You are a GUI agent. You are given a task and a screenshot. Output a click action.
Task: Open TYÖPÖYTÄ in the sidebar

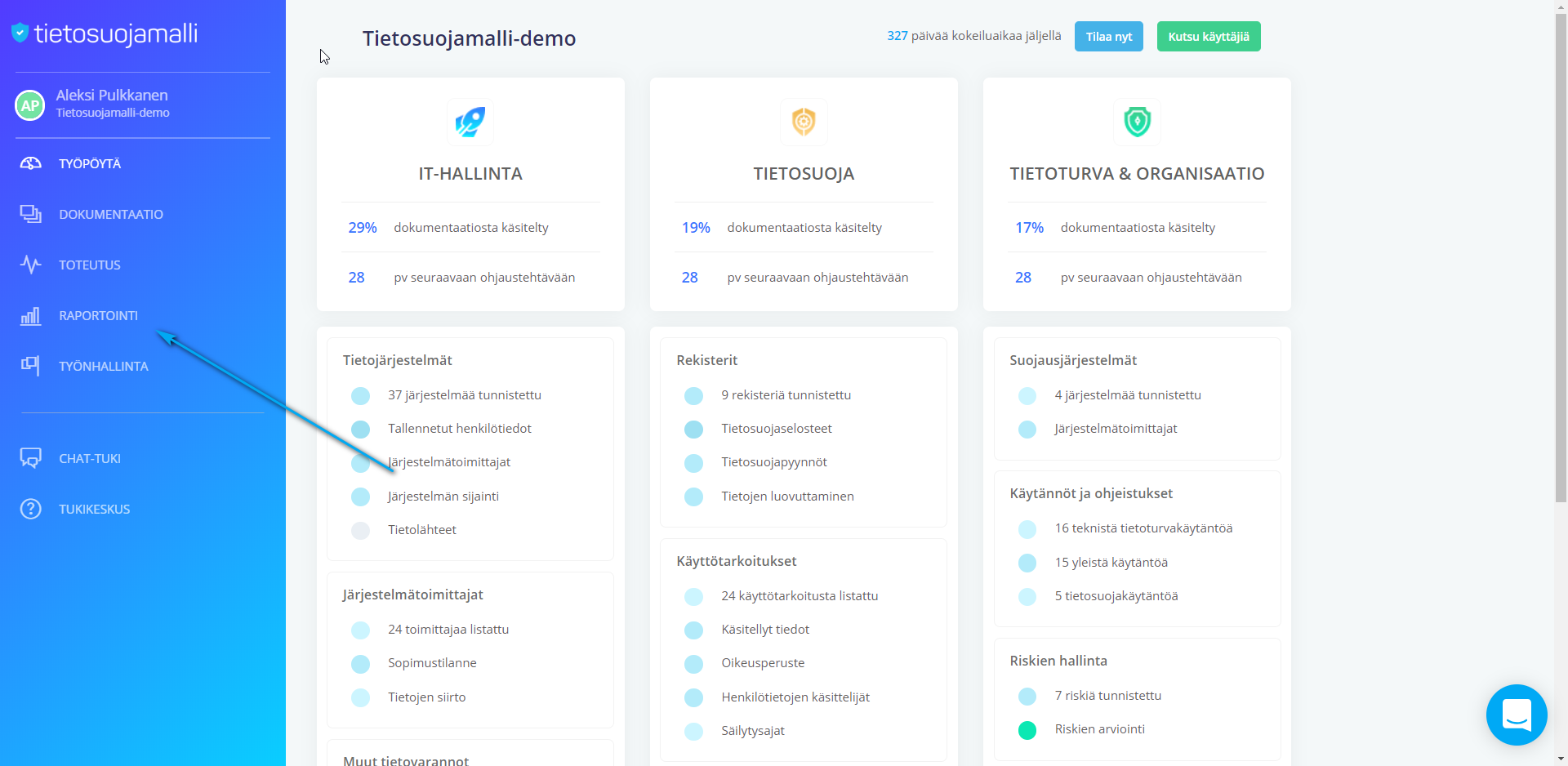[x=90, y=163]
